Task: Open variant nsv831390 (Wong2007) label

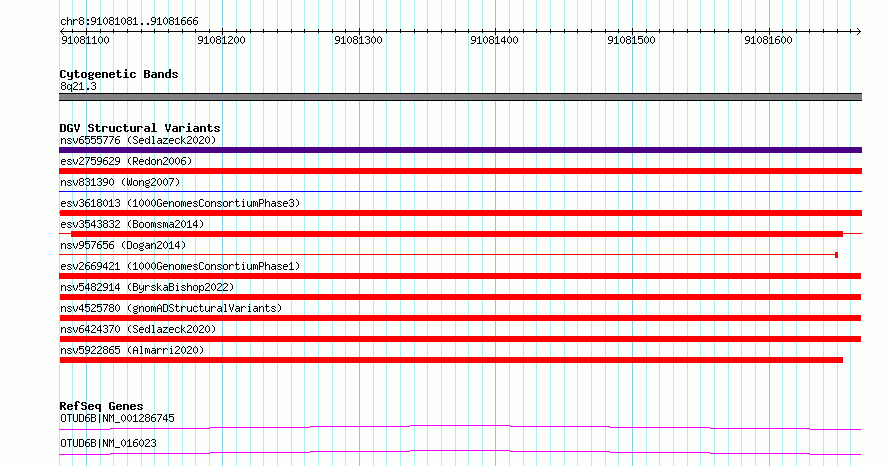Action: tap(120, 182)
